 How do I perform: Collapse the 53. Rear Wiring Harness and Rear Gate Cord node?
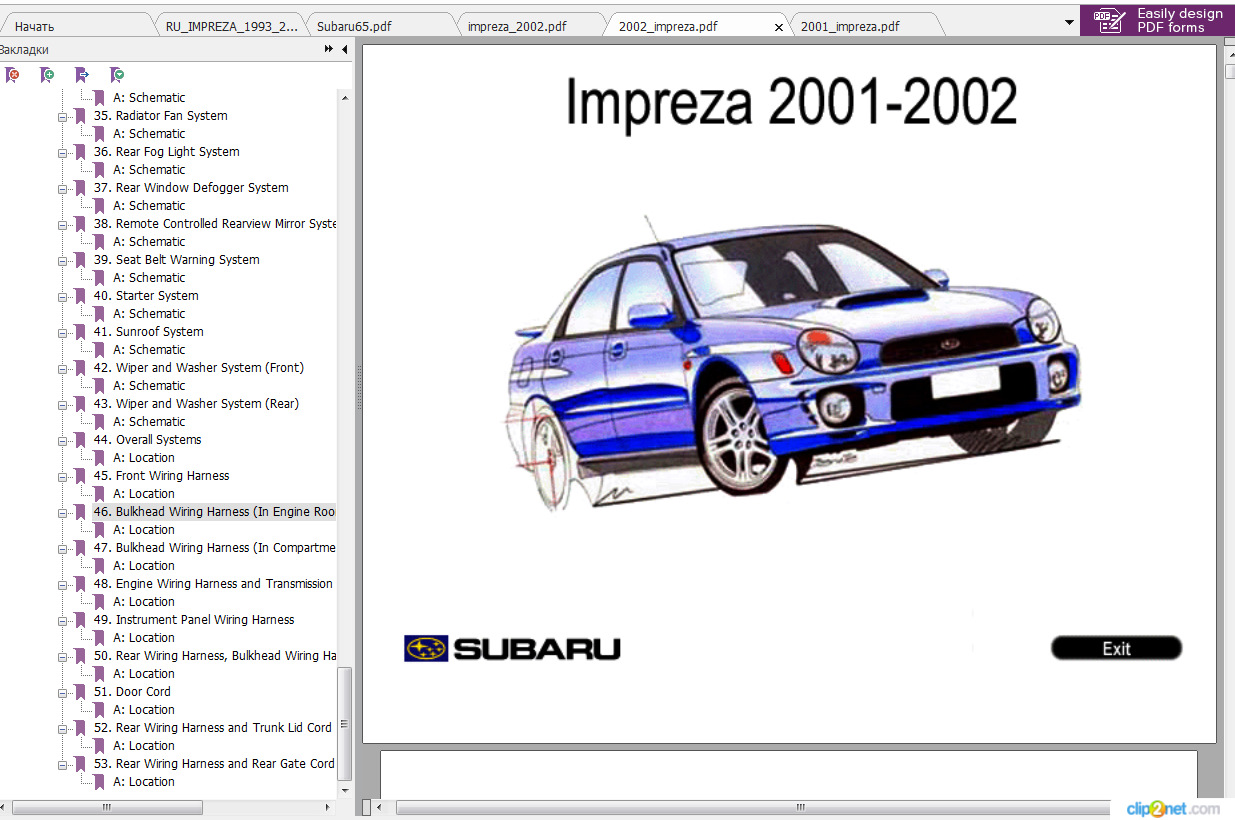coord(63,765)
